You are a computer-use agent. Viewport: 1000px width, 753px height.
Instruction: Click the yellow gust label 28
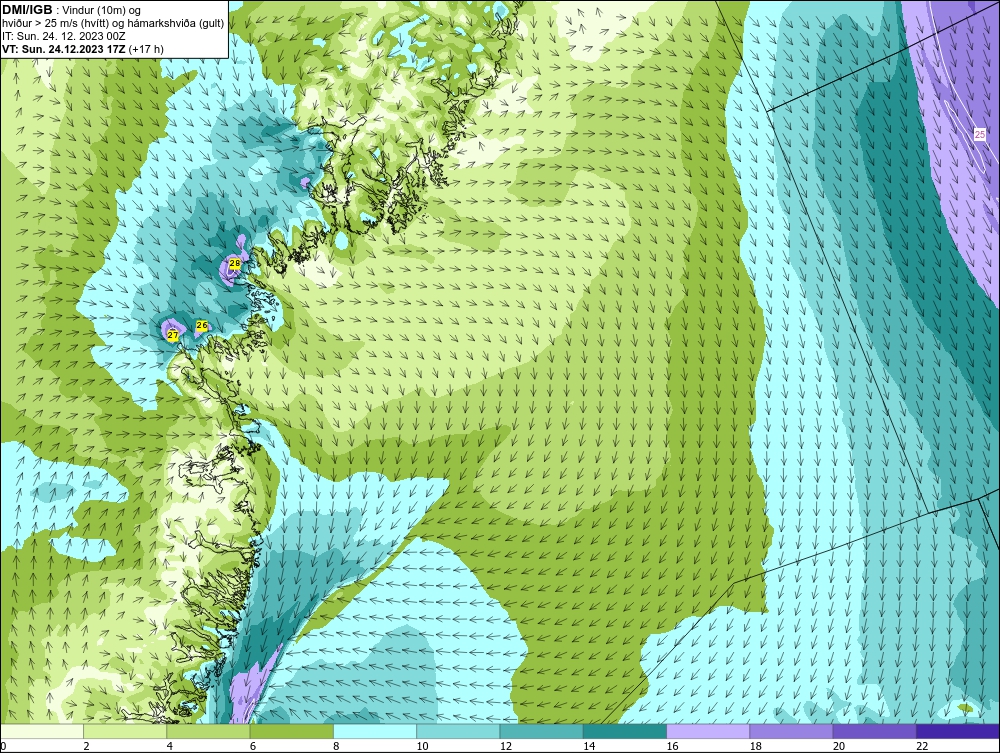[x=235, y=263]
